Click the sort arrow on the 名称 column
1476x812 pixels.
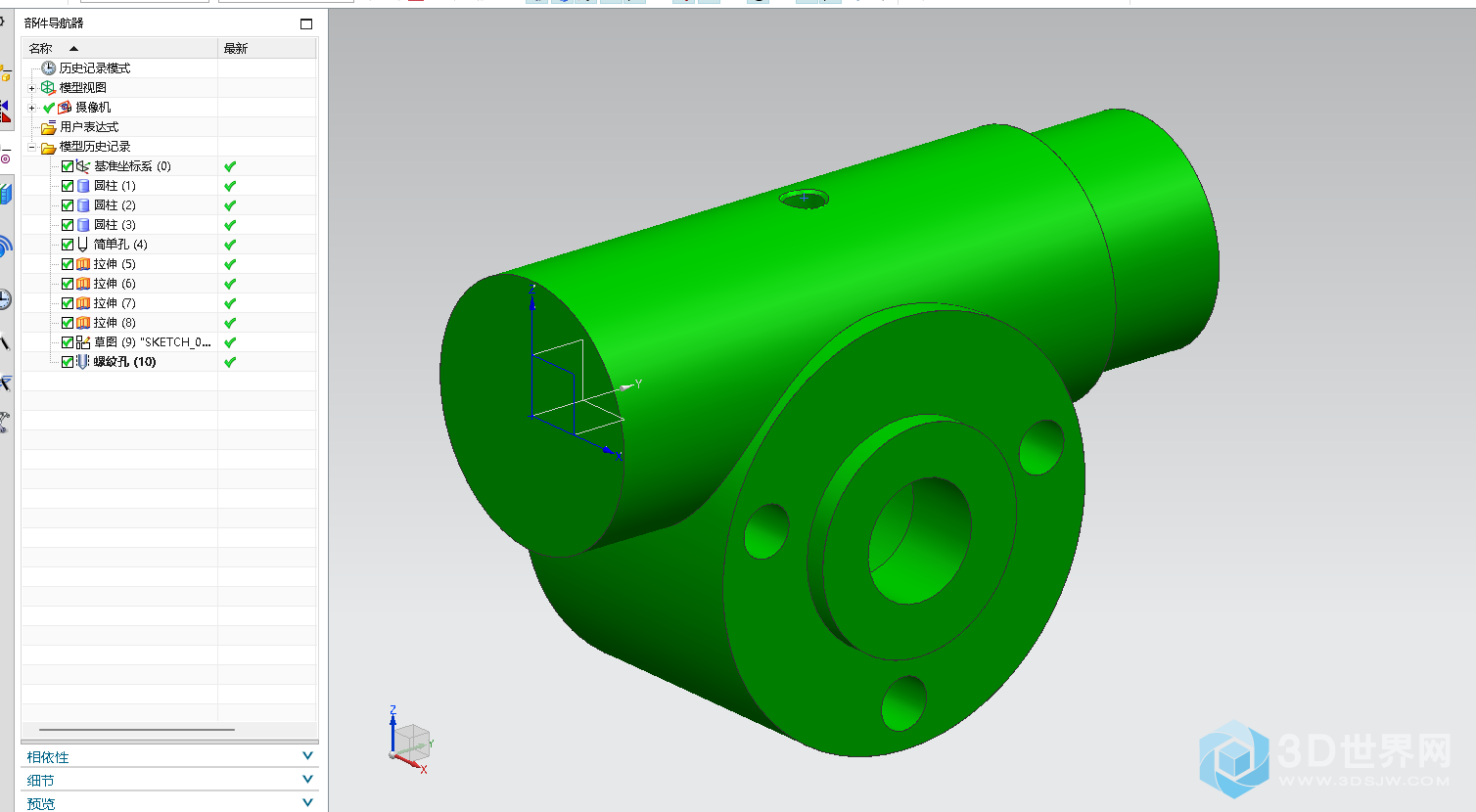pos(73,48)
